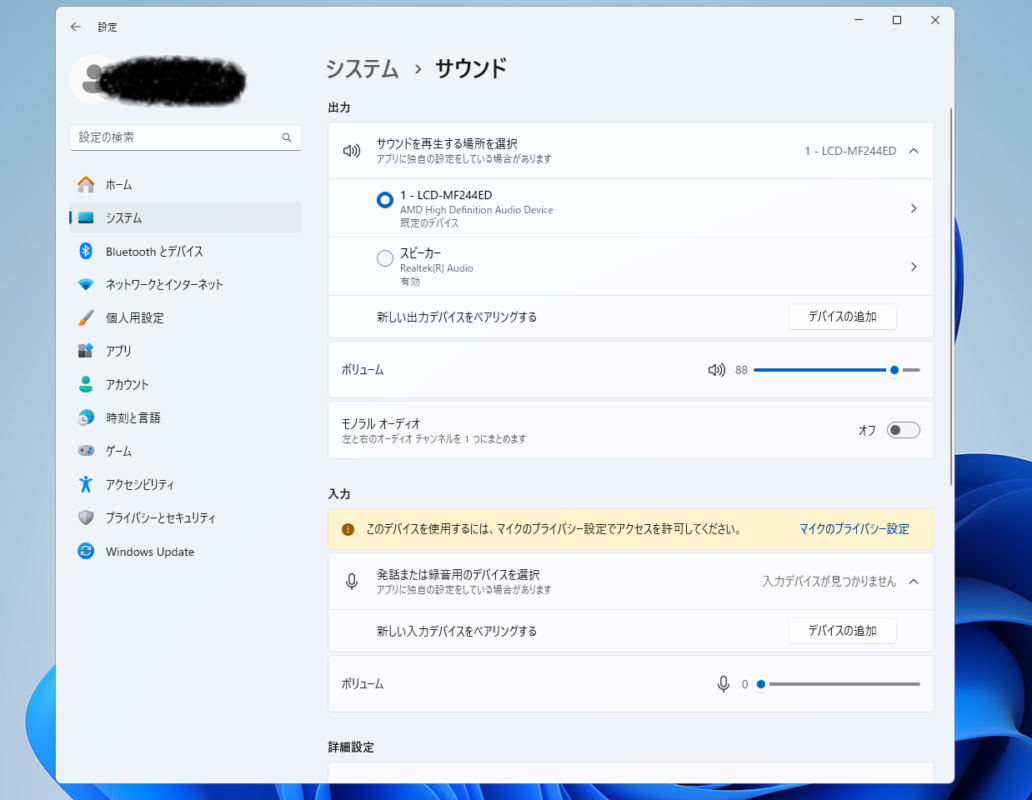Click the Home house icon
The height and width of the screenshot is (800, 1032).
(x=86, y=184)
